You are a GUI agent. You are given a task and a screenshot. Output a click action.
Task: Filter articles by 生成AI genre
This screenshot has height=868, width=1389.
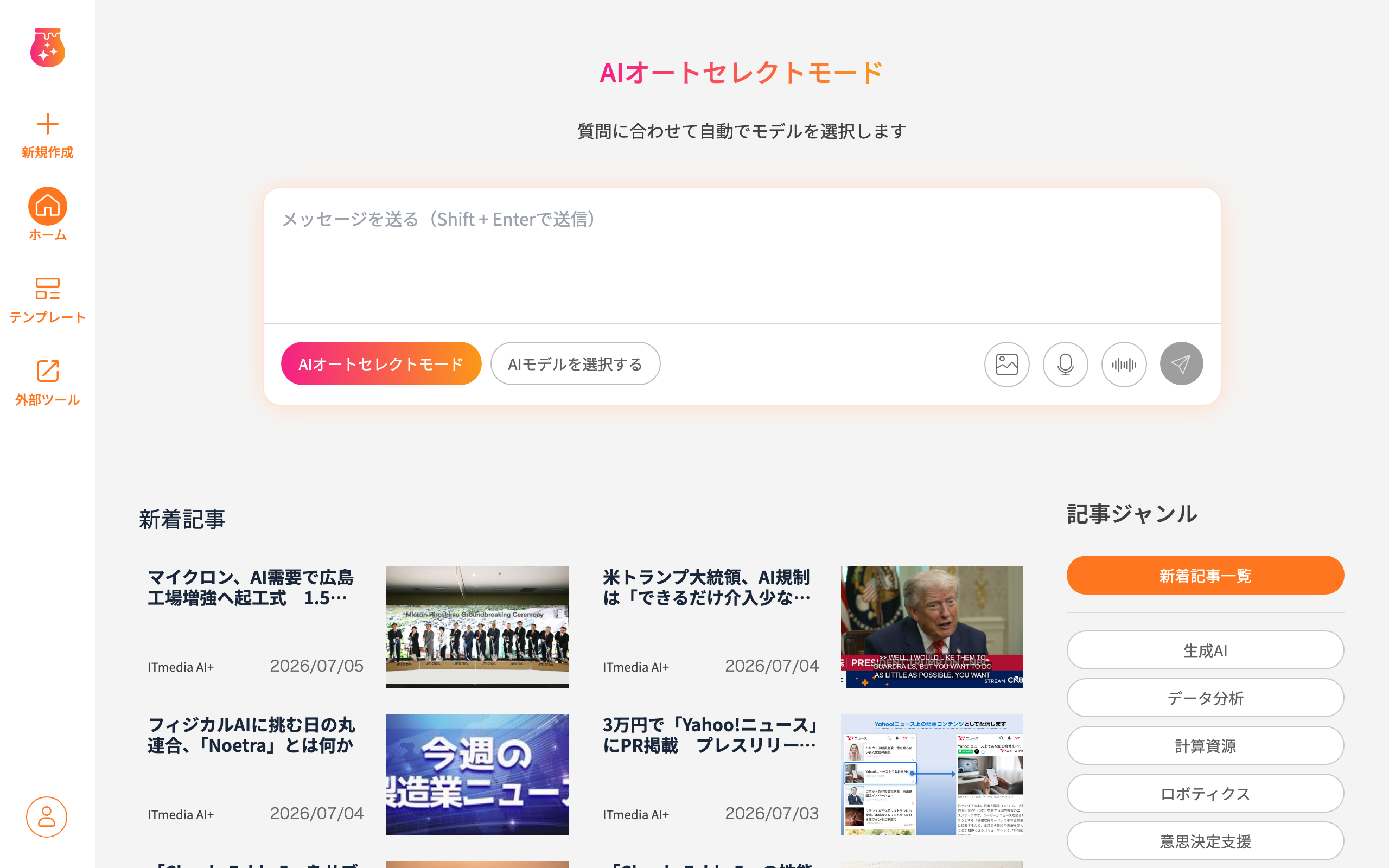[x=1205, y=650]
